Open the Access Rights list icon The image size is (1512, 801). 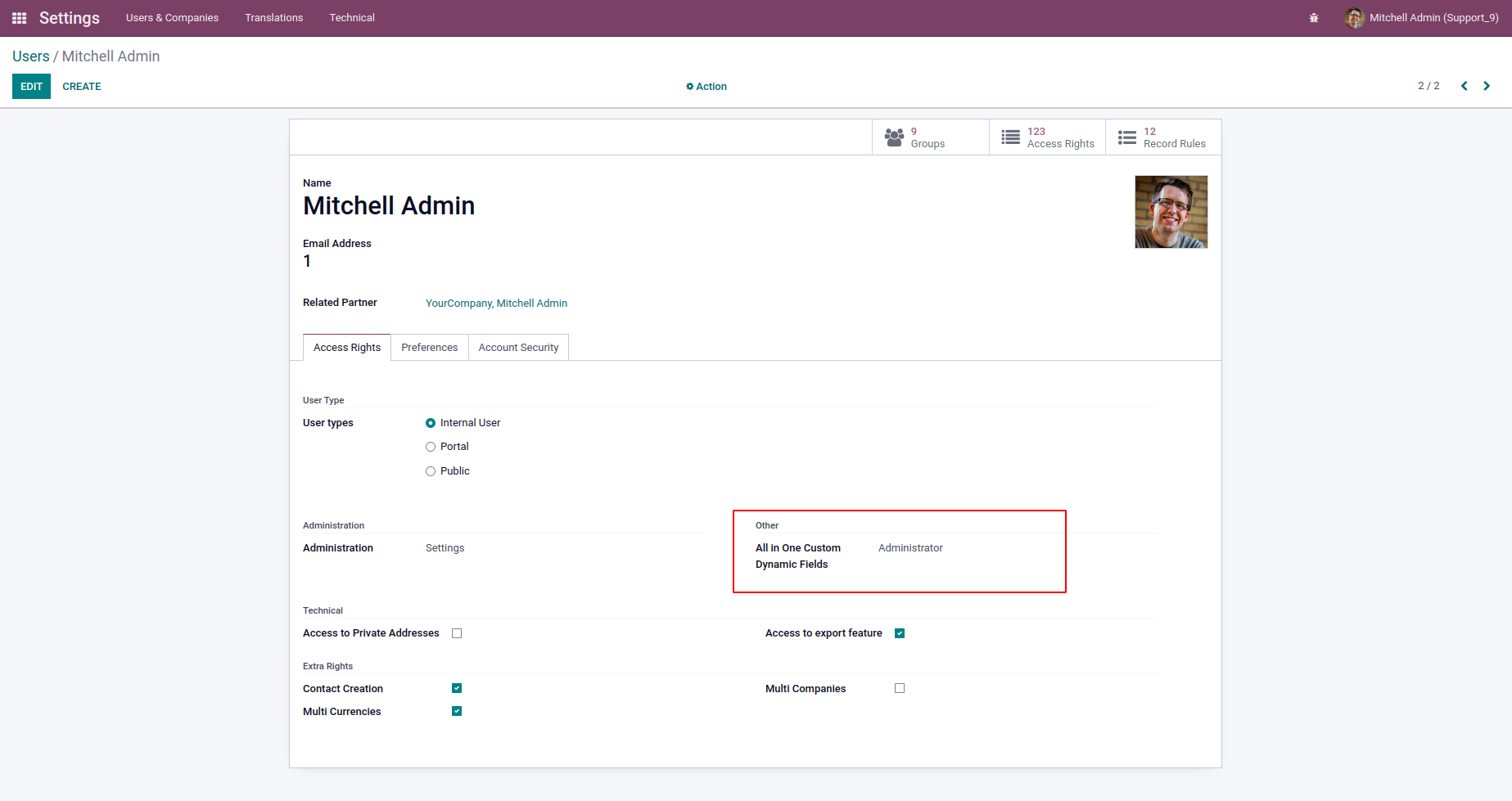[1010, 137]
